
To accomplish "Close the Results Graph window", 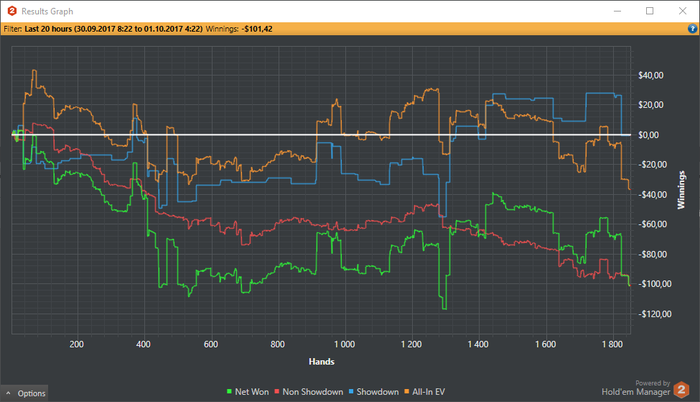I will coord(683,11).
